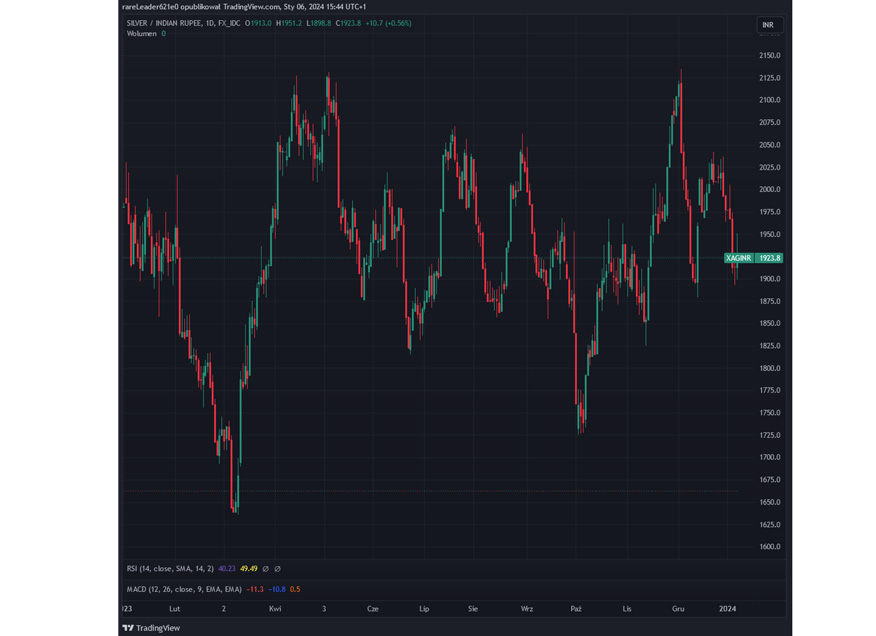Select the RSI indicator legend
This screenshot has width=876, height=636.
click(x=170, y=569)
